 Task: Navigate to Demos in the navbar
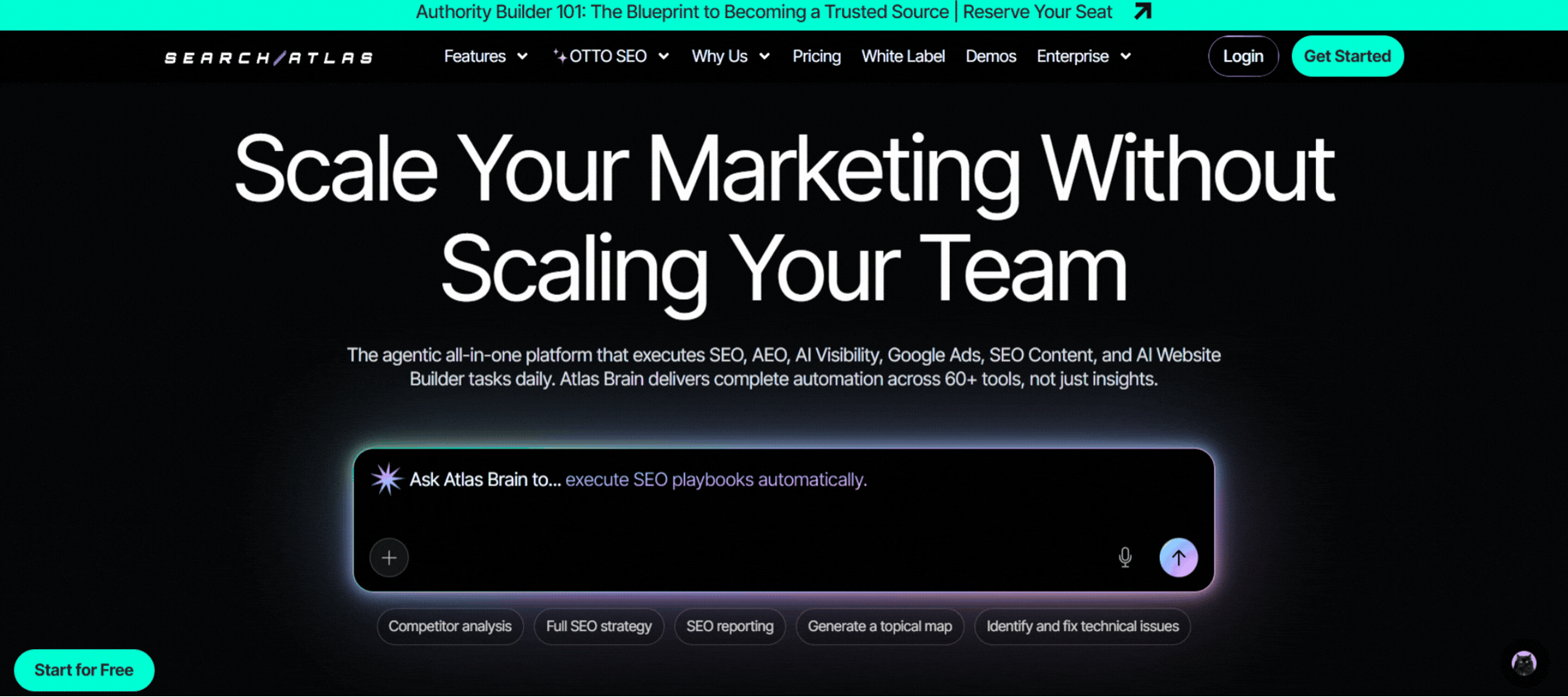[991, 56]
